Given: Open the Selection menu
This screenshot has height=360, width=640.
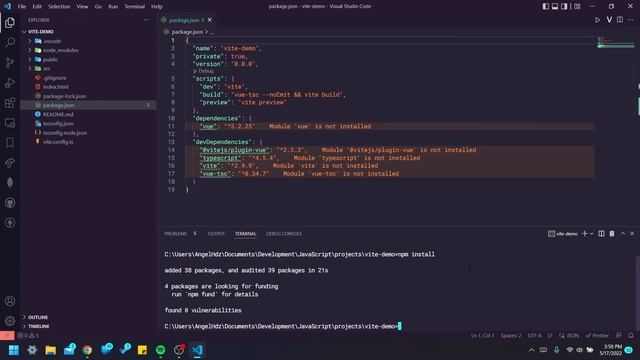Looking at the screenshot, I should click(59, 6).
